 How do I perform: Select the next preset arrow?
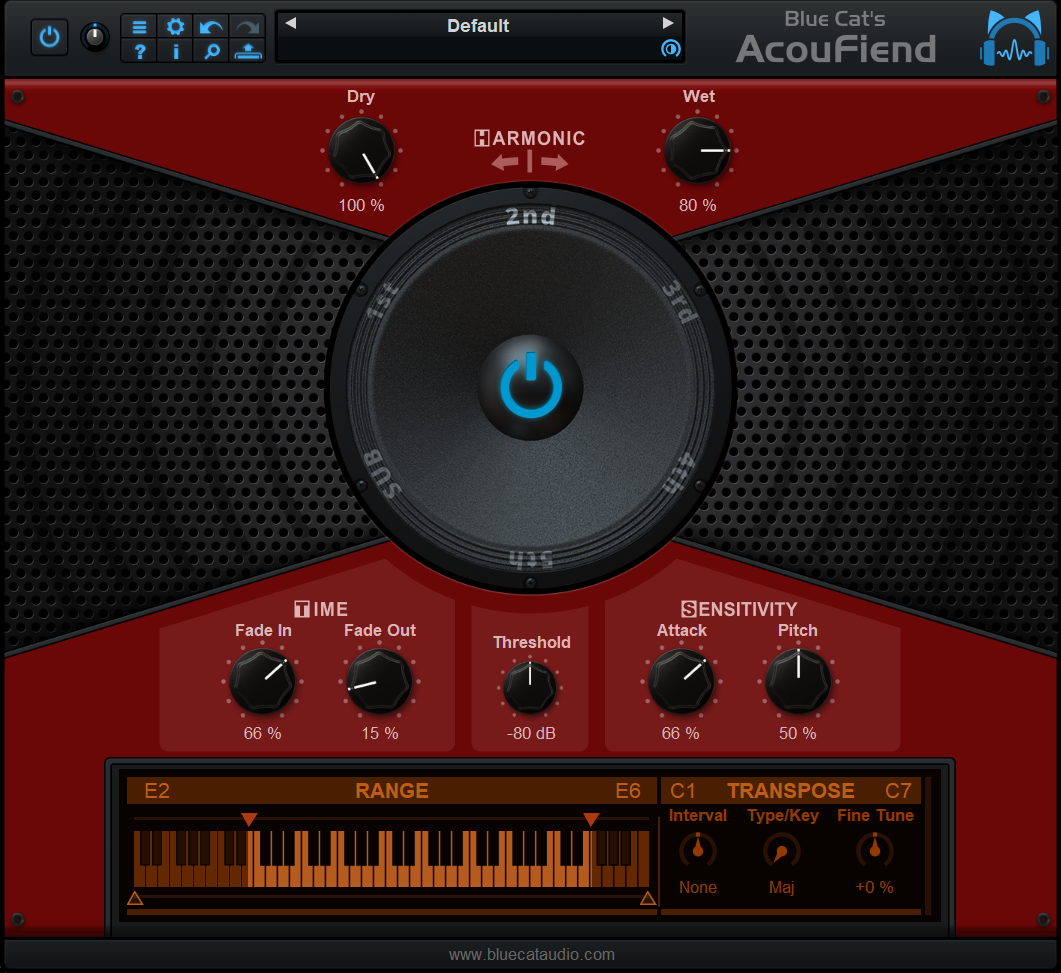tap(668, 24)
